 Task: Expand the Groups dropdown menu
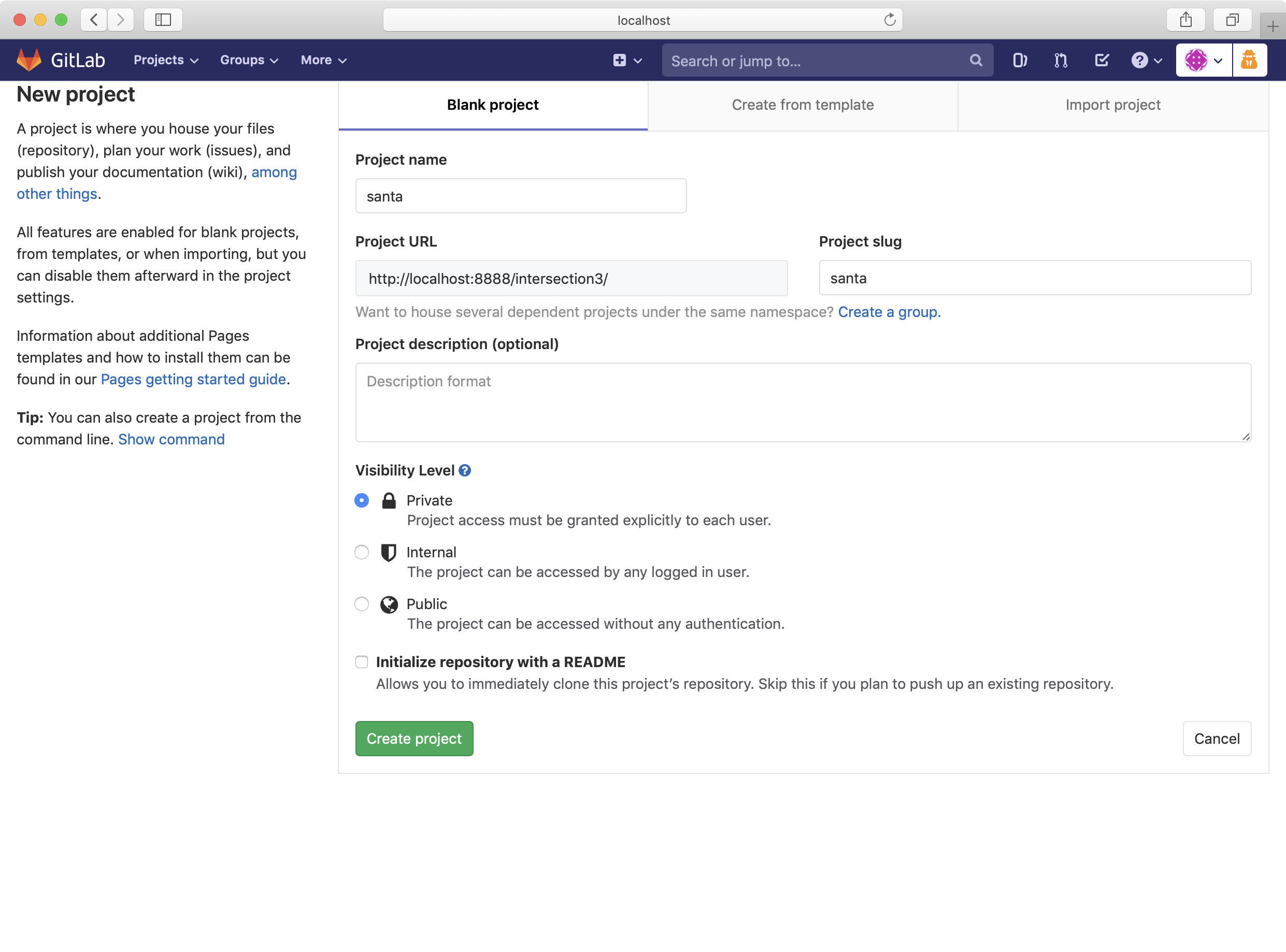point(249,60)
